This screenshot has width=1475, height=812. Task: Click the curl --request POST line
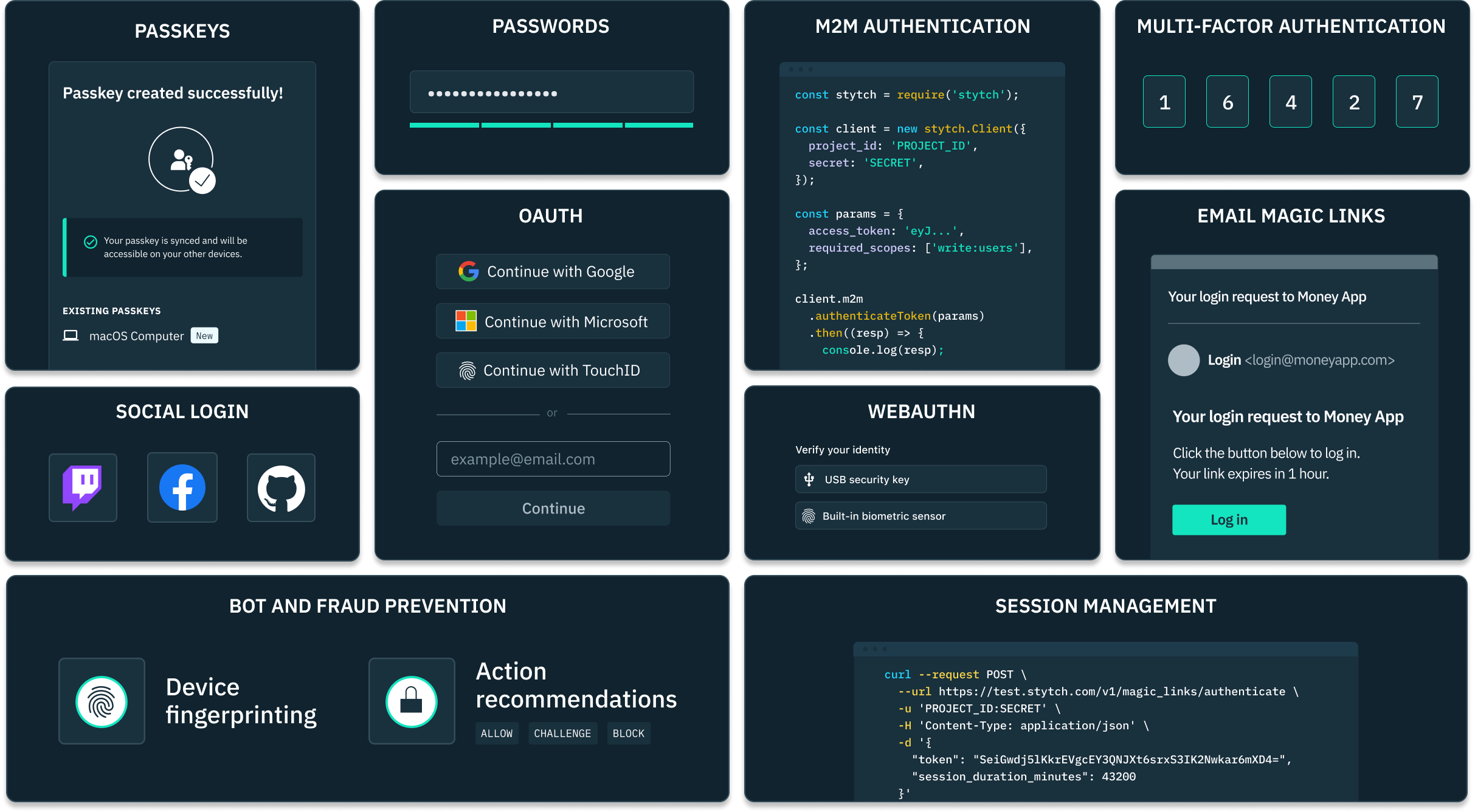955,675
